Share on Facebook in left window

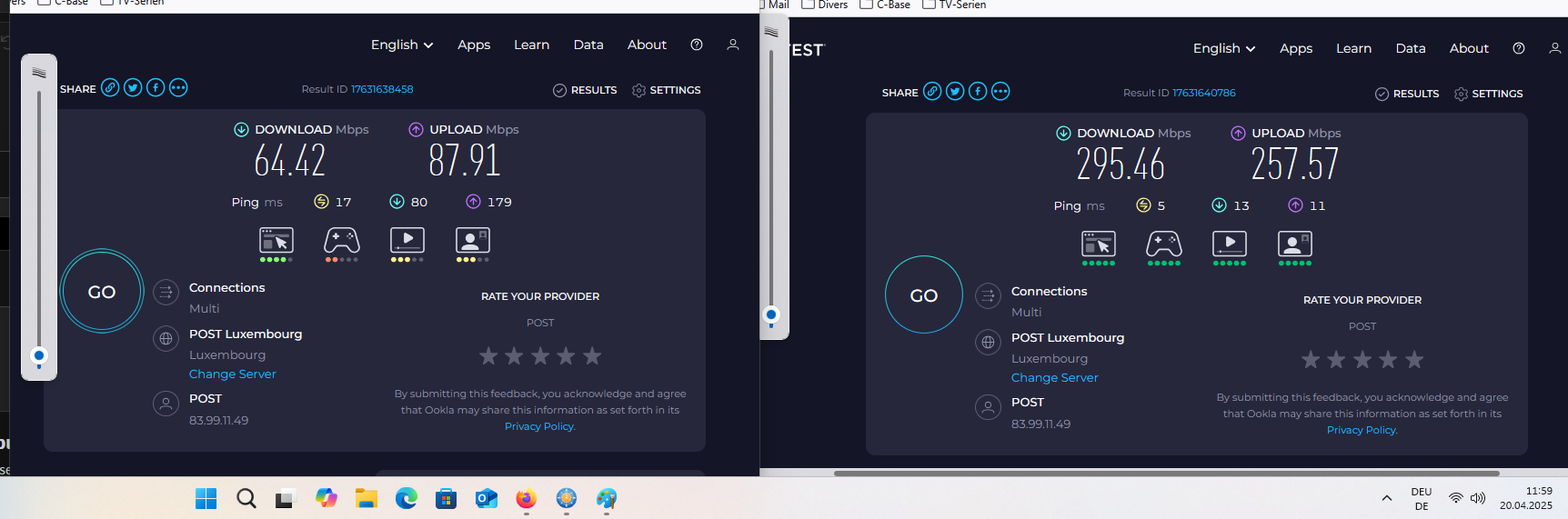(x=156, y=88)
